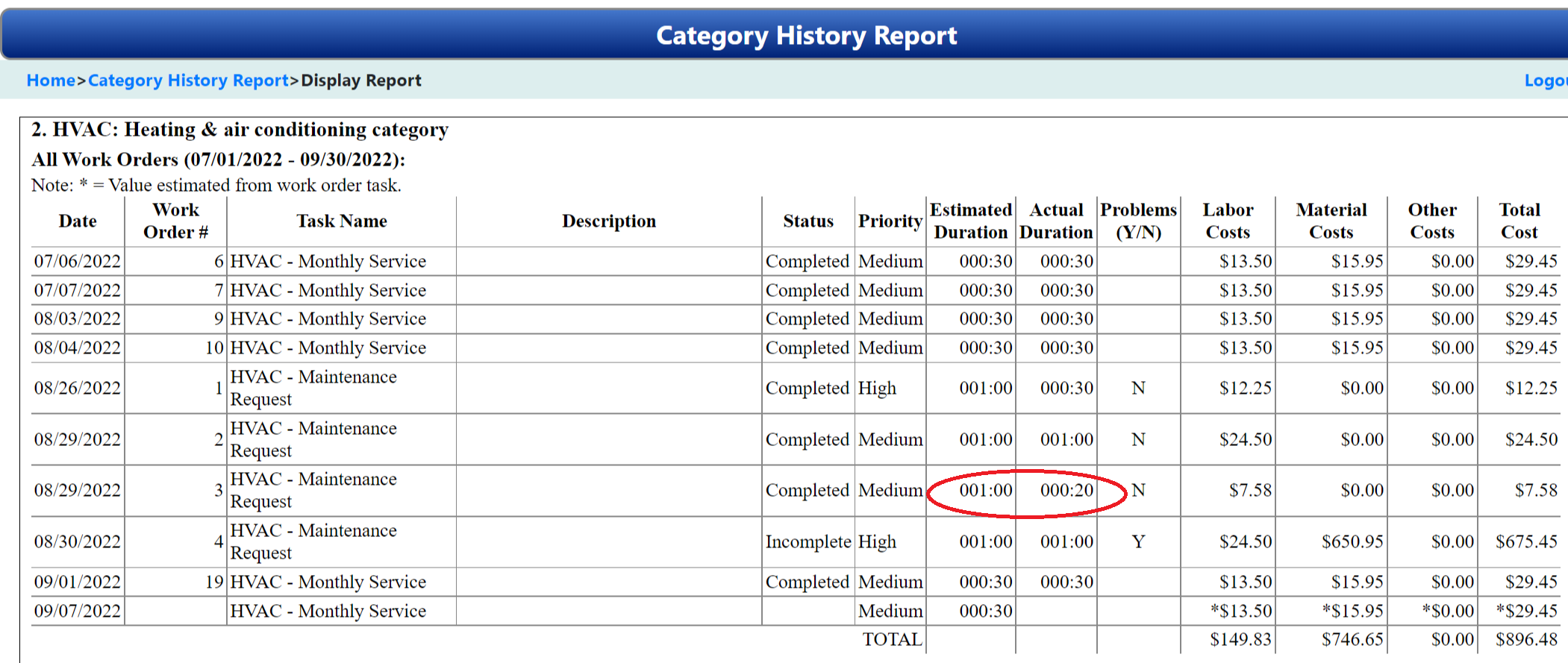Screen dimensions: 1568x663
Task: Click the $7.58 labor cost
Action: 1250,491
